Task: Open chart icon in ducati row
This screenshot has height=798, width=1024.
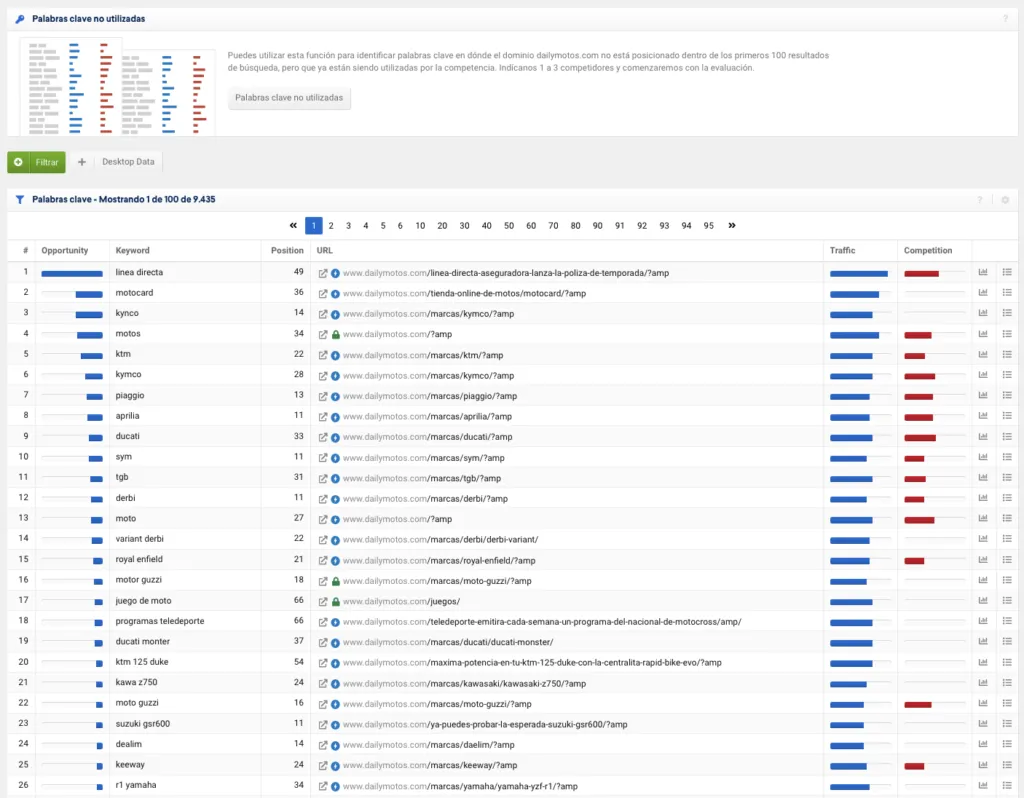Action: pyautogui.click(x=983, y=436)
